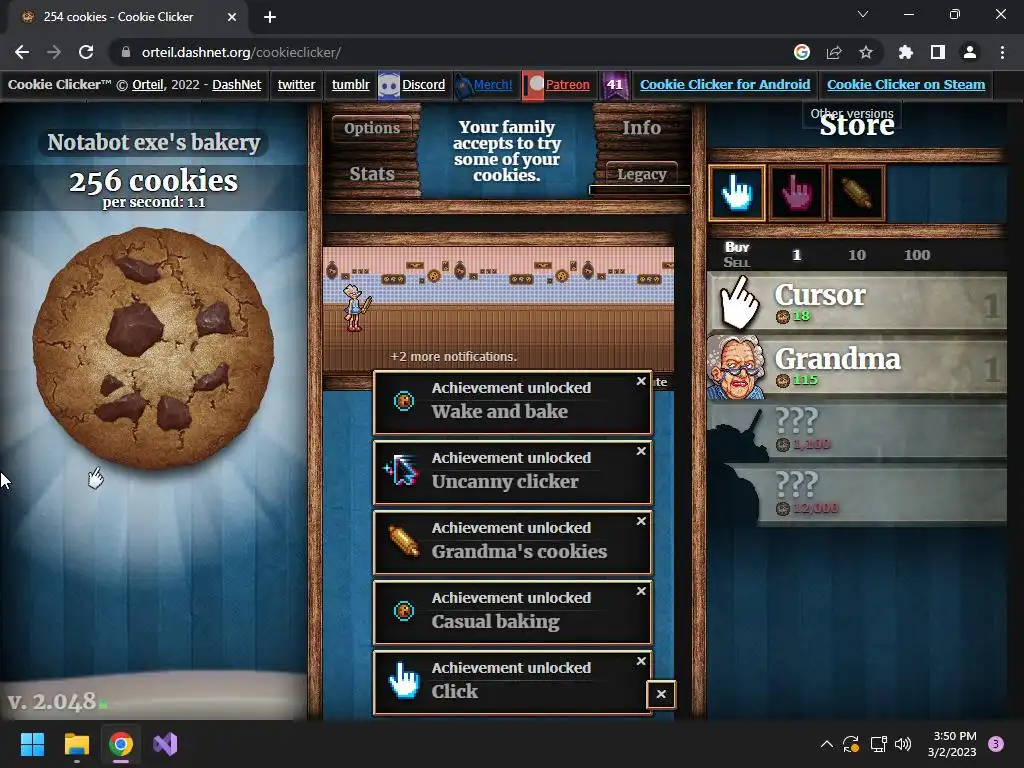Select Buy mode in store

click(737, 247)
